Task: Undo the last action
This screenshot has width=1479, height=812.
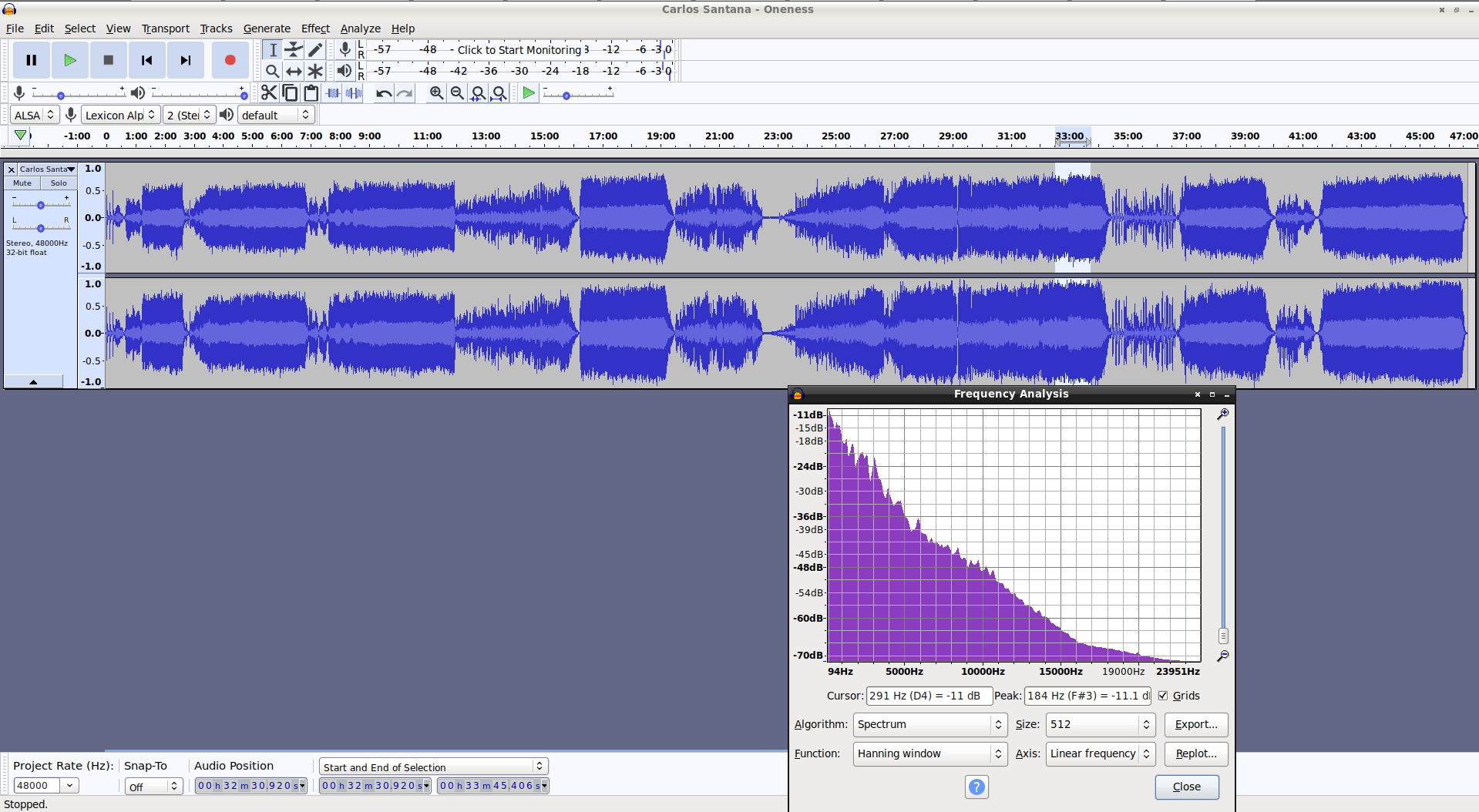Action: [x=384, y=93]
